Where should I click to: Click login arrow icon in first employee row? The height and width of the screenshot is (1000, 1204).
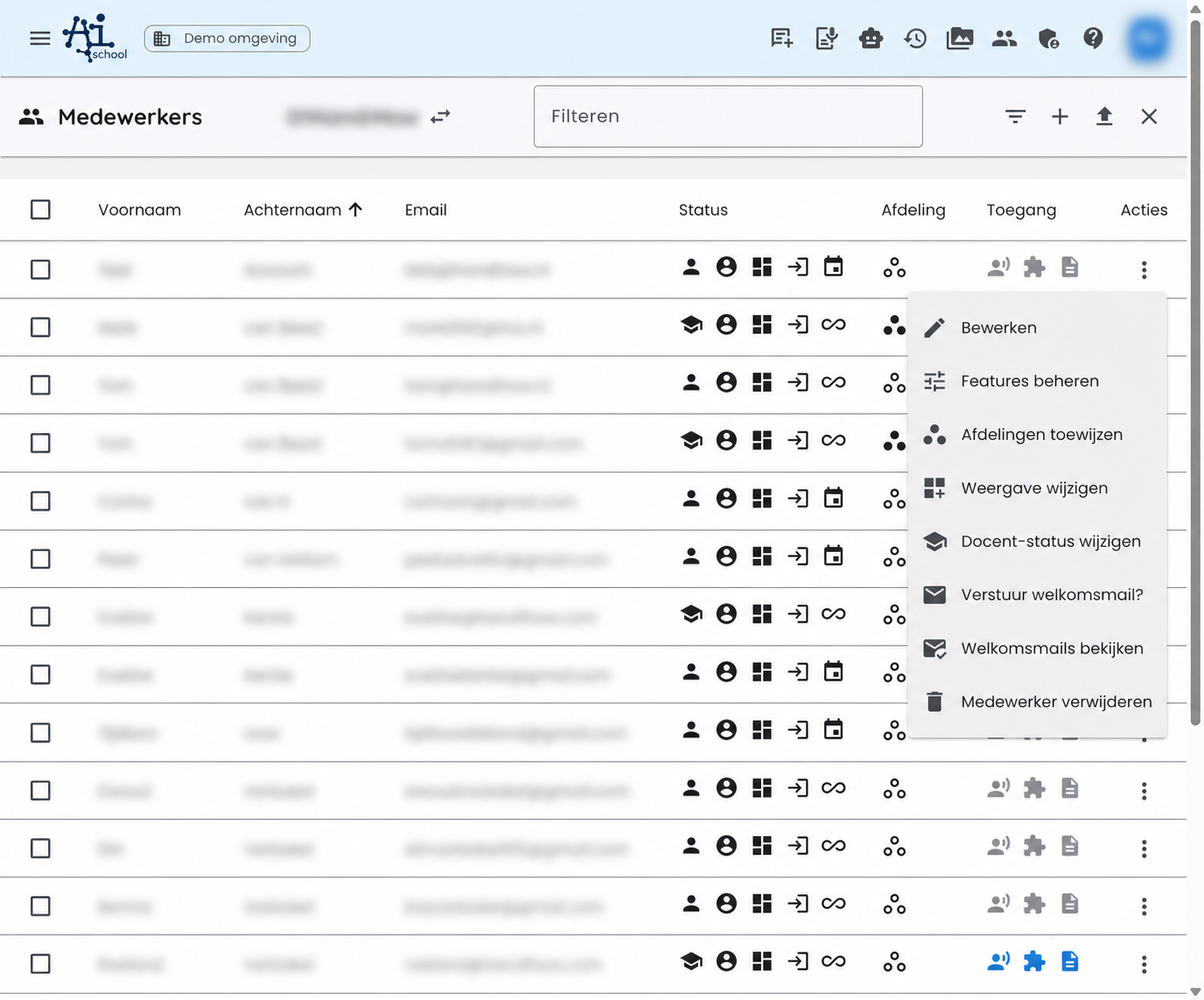798,267
